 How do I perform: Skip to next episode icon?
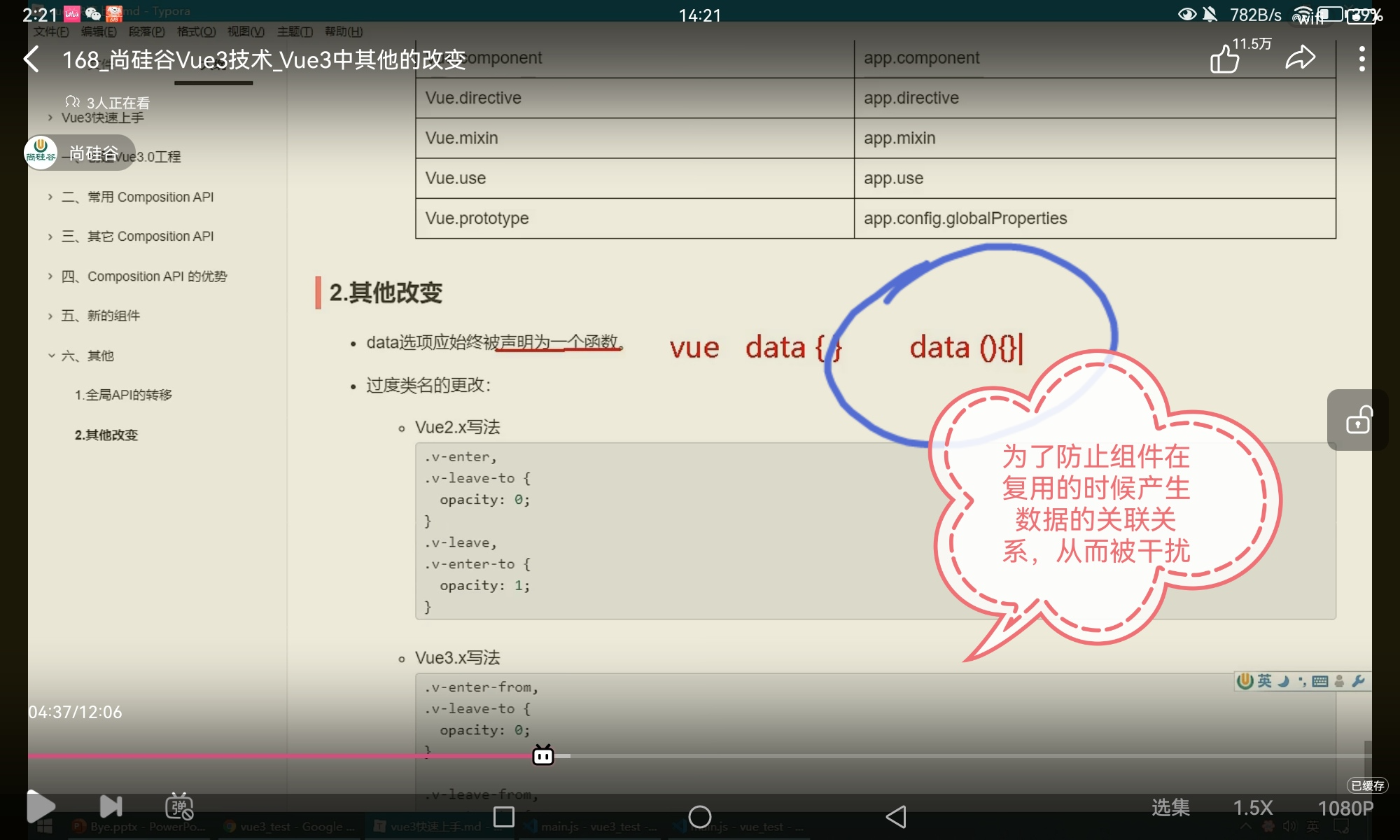[x=111, y=806]
